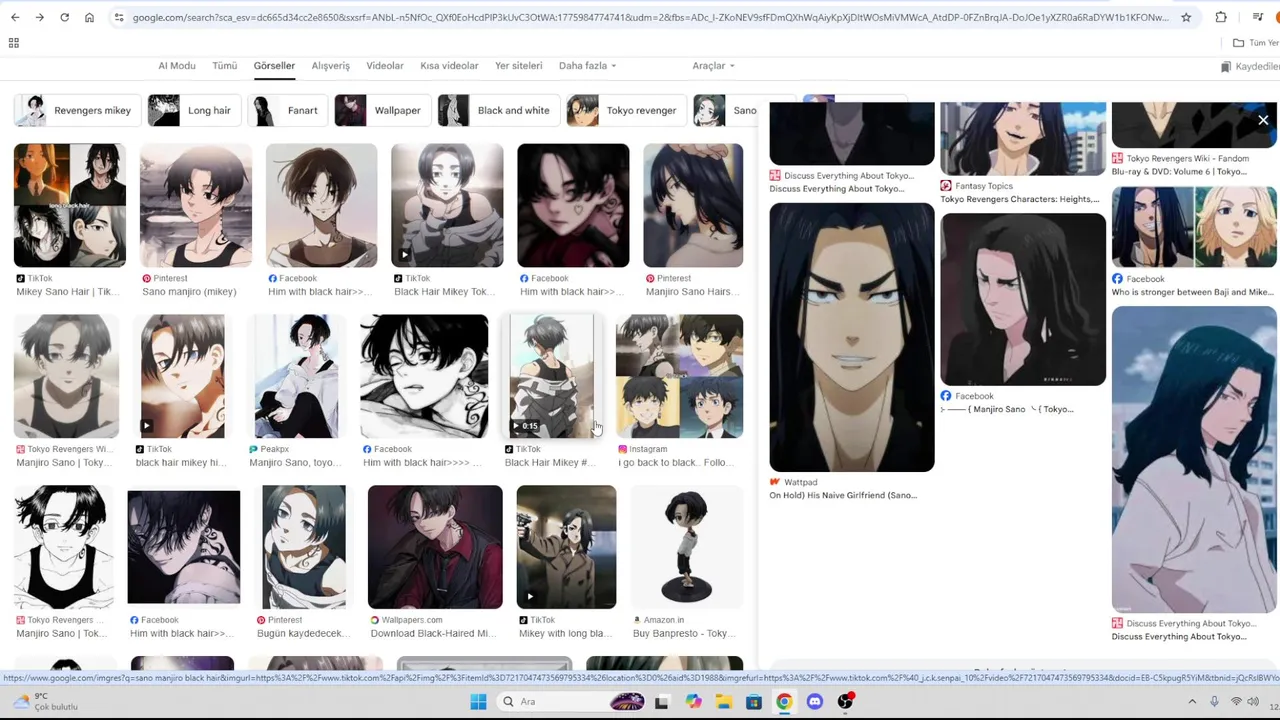
Task: Expand the Daha fazla dropdown
Action: pos(587,65)
